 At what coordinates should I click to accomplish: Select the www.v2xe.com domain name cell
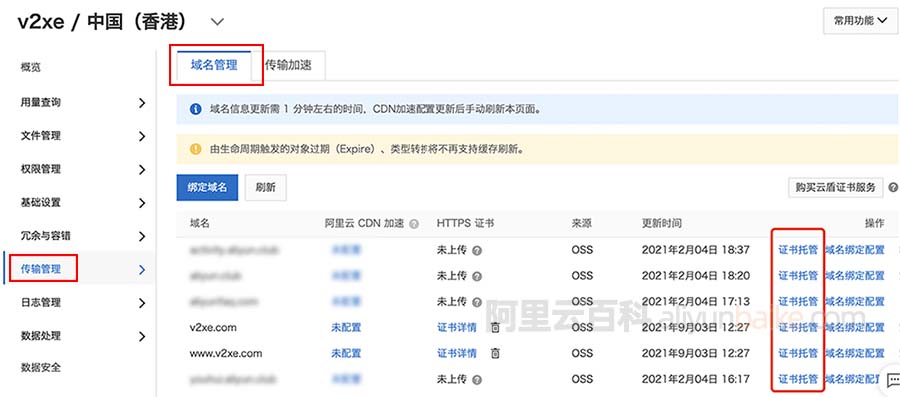(226, 353)
